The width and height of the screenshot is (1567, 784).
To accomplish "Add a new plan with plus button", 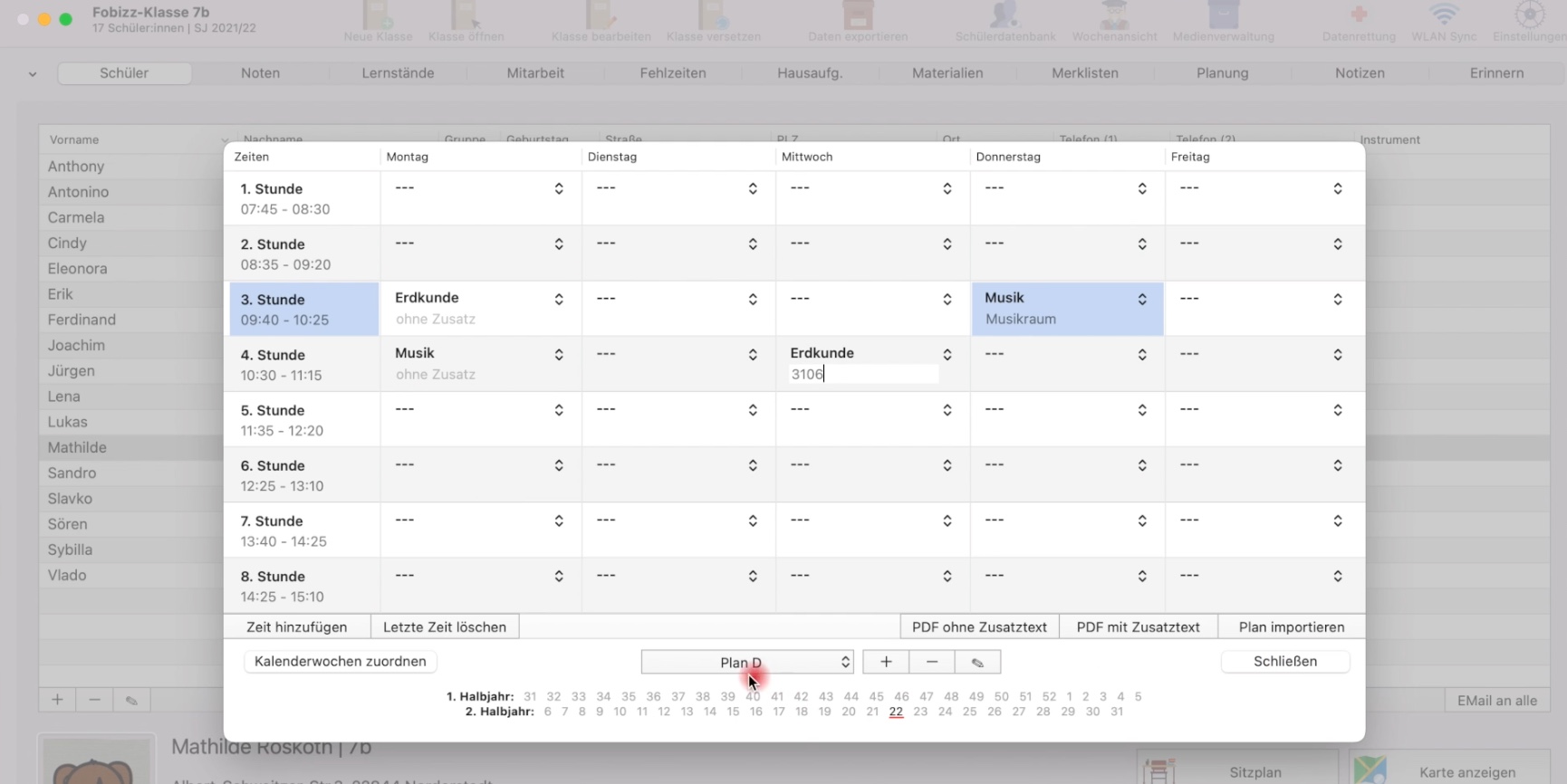I will click(x=886, y=662).
